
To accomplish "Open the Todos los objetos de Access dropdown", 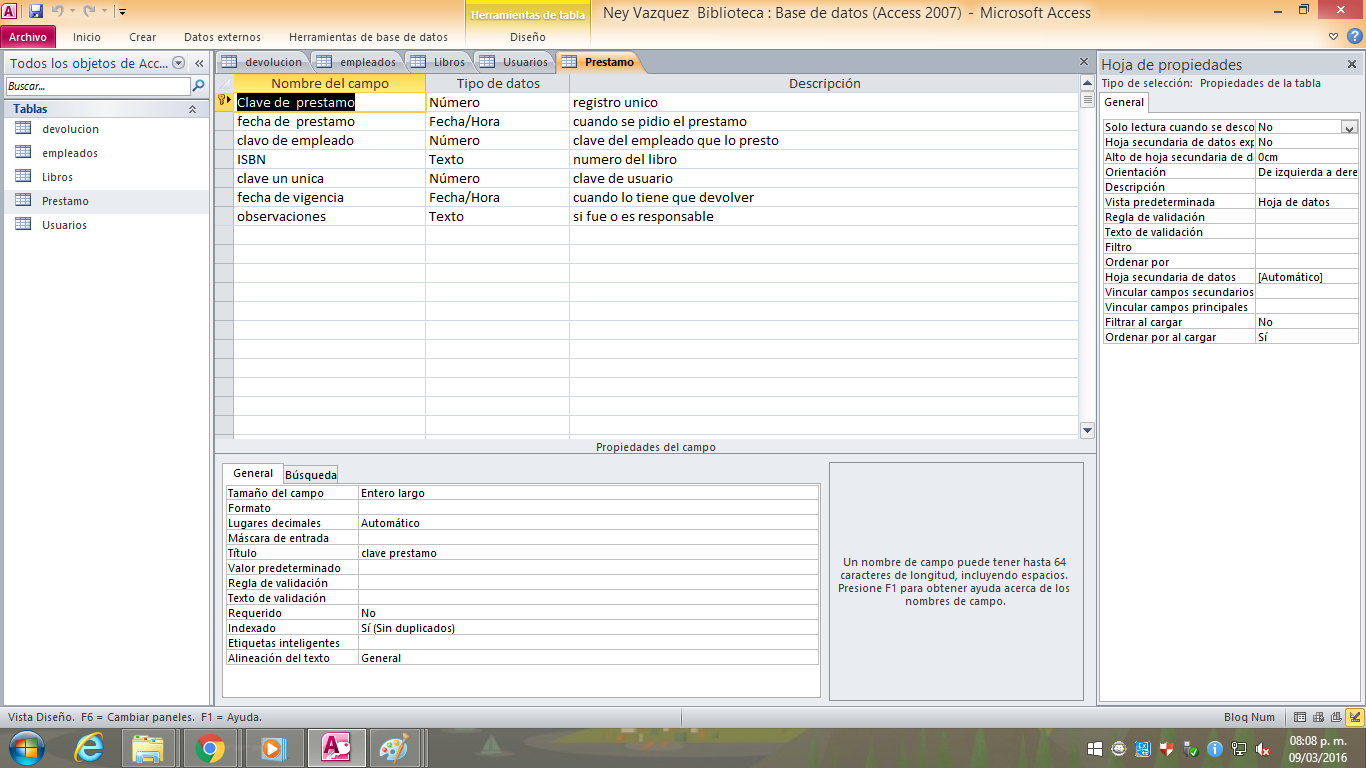I will click(x=178, y=63).
